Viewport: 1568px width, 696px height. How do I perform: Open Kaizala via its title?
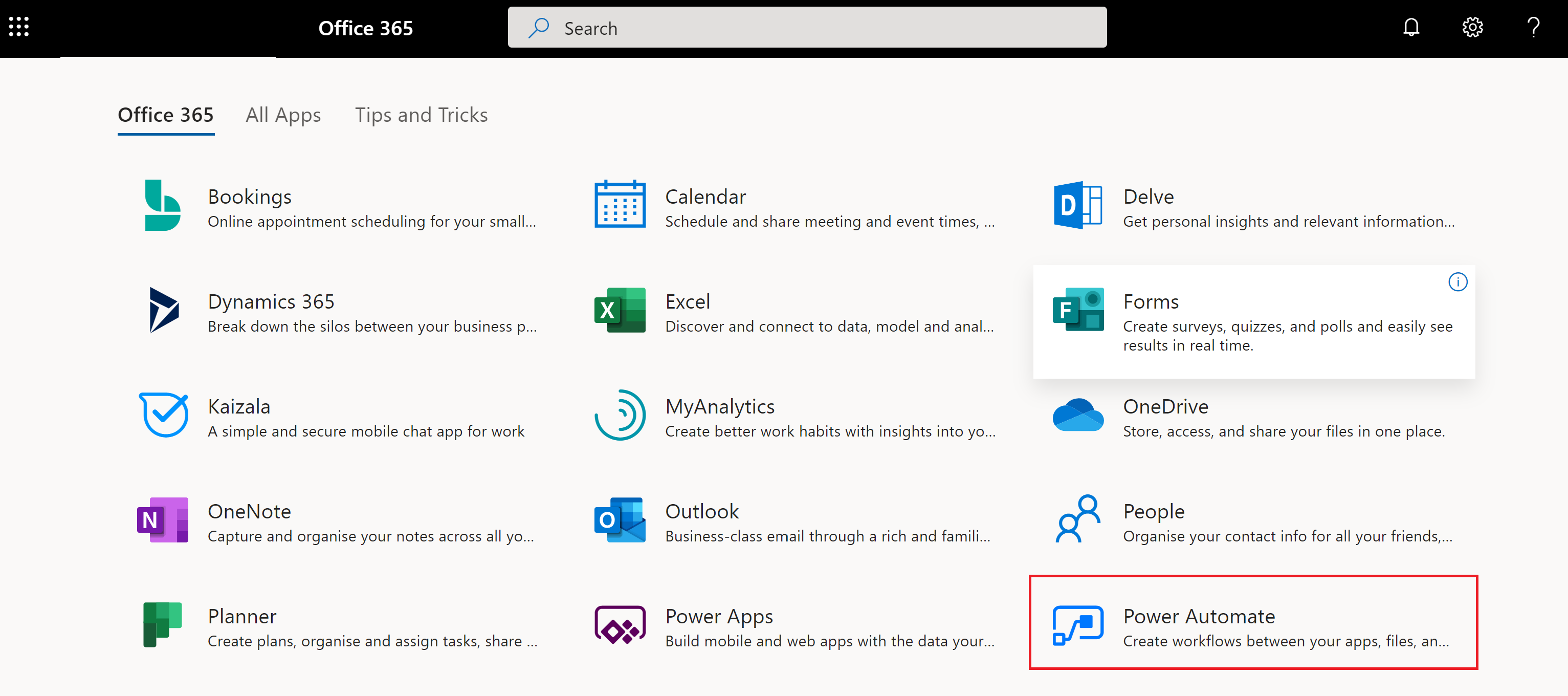(x=239, y=406)
